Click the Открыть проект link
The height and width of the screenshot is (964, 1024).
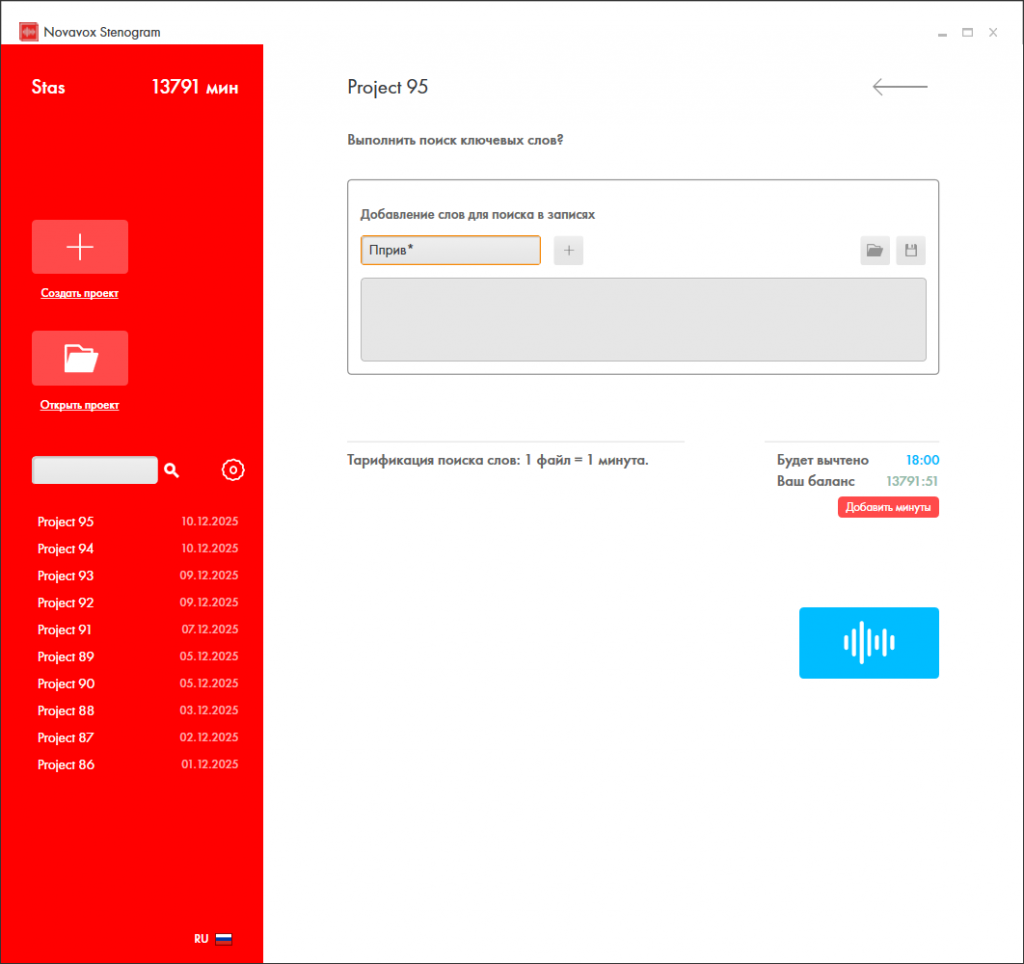(x=80, y=405)
